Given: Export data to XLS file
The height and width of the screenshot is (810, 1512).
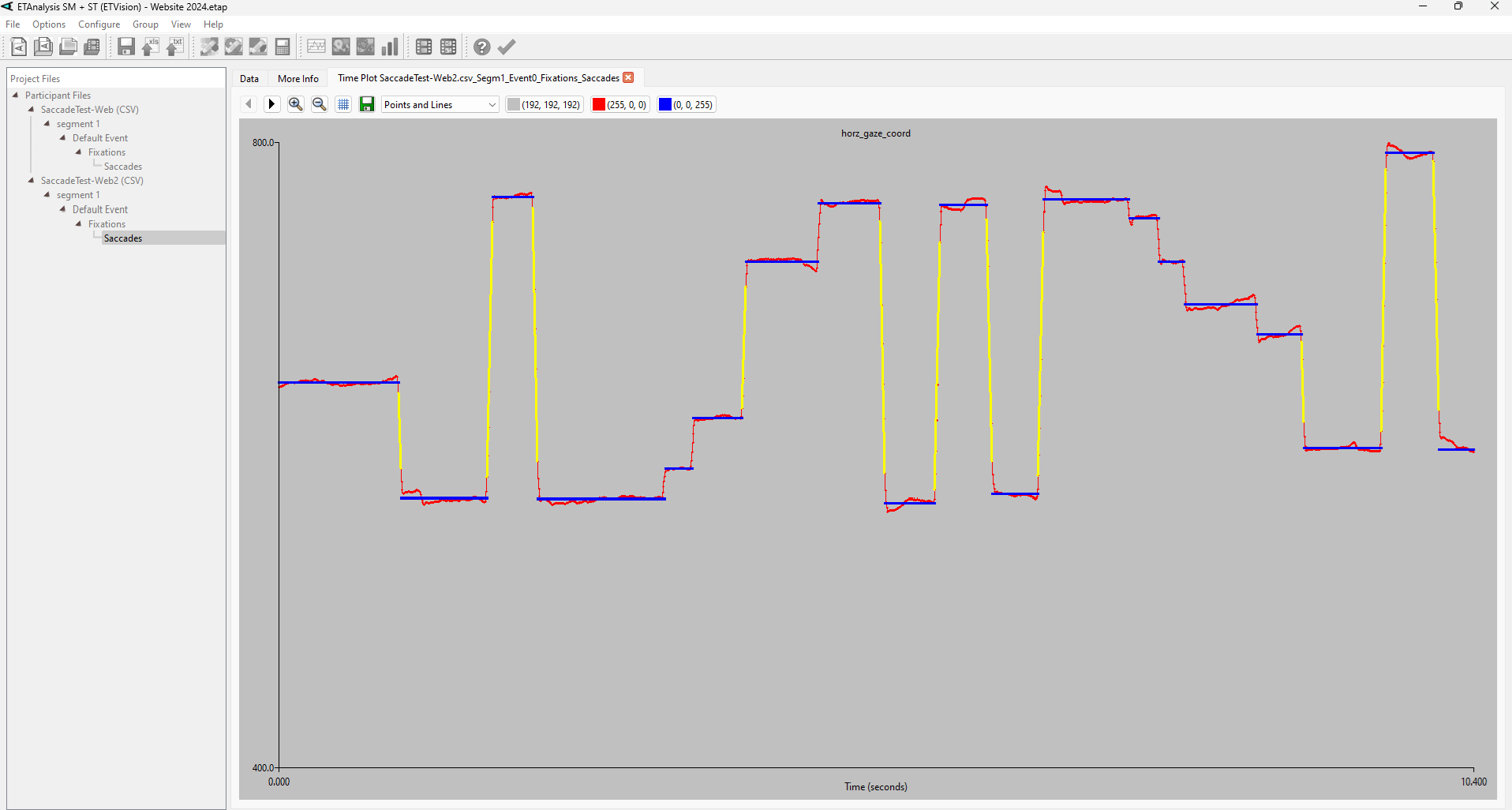Looking at the screenshot, I should [x=151, y=47].
